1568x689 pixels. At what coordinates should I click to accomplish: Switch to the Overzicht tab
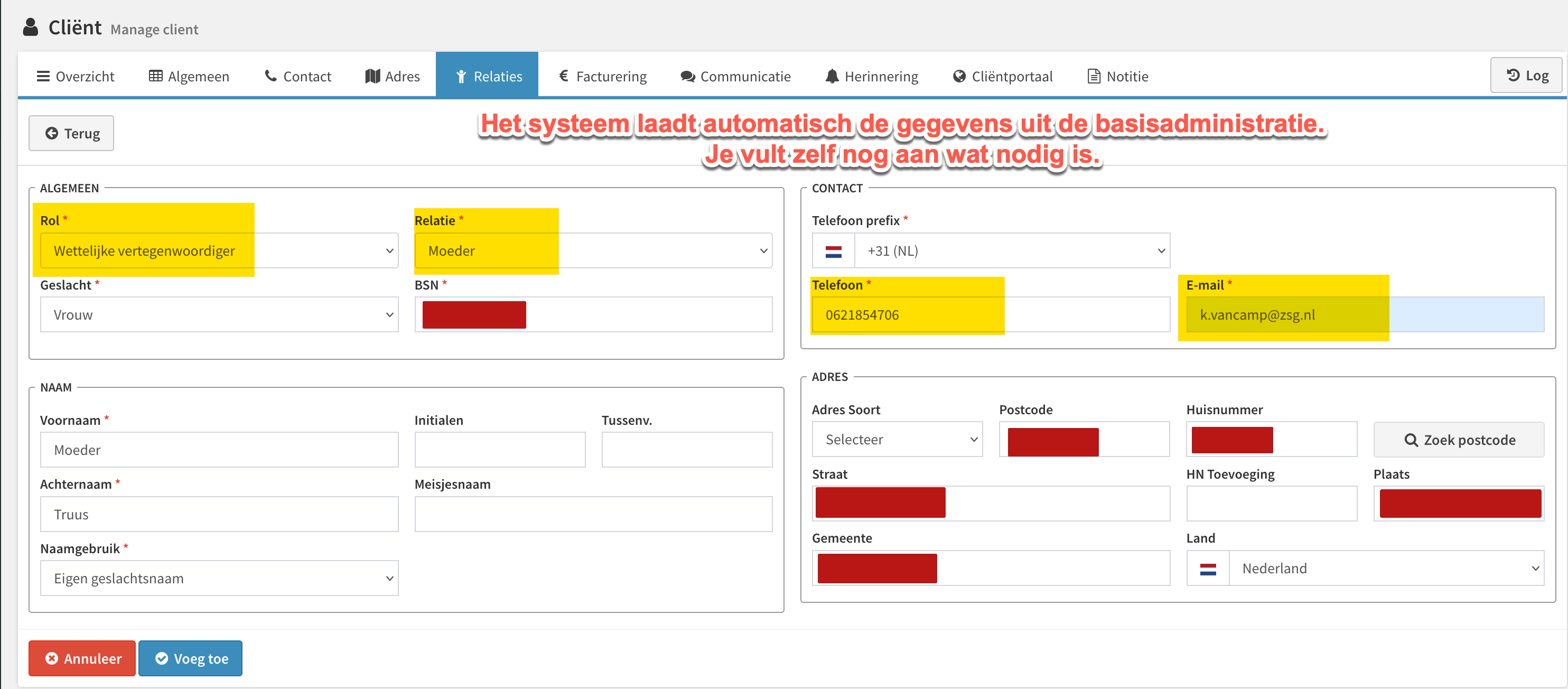coord(76,76)
